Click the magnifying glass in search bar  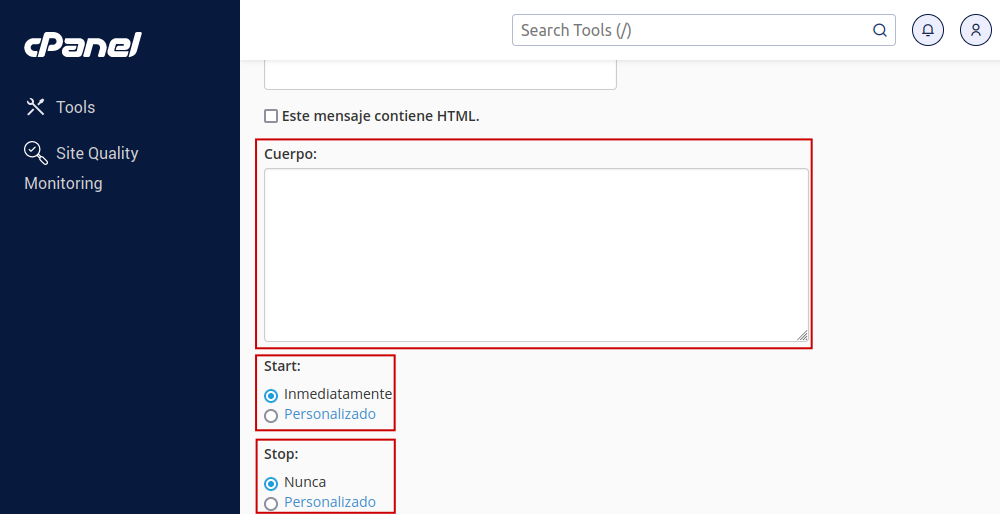[x=880, y=30]
